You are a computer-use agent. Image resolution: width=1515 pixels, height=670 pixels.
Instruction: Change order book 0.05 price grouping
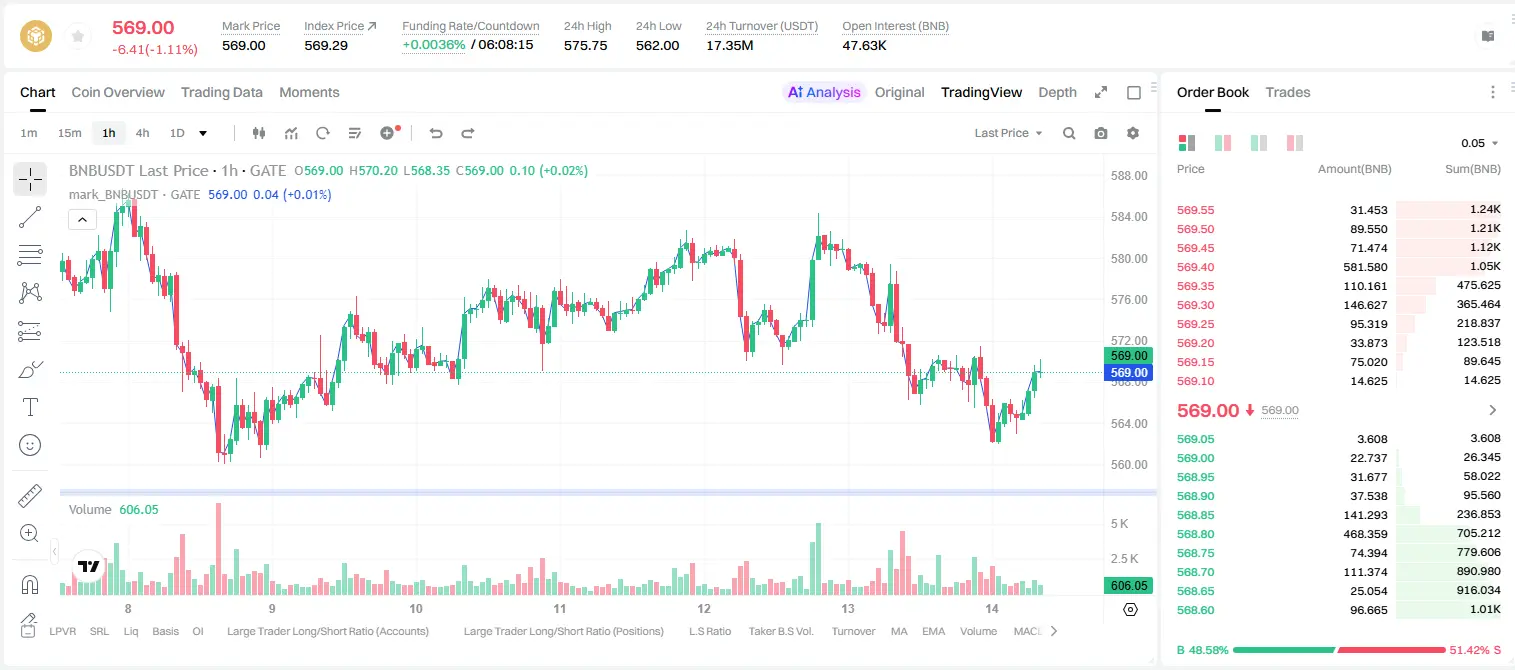click(x=1480, y=143)
